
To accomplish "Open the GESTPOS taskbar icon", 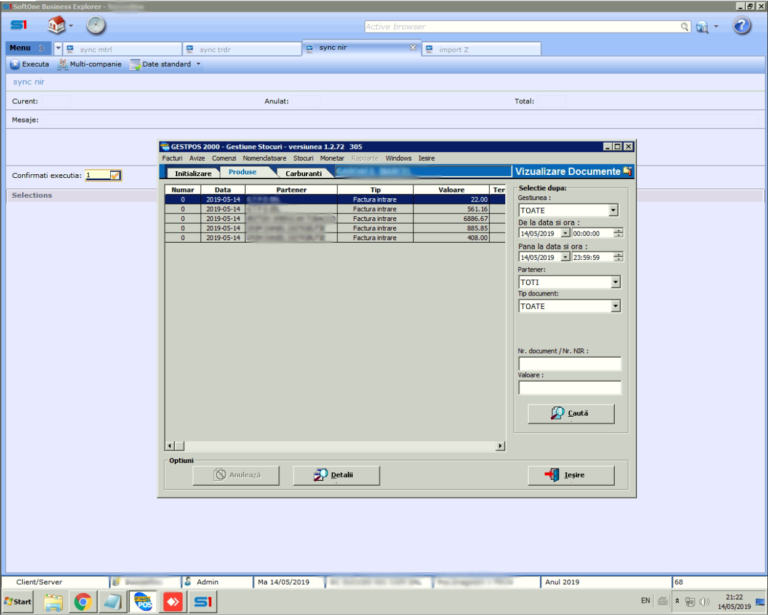I will (x=143, y=601).
